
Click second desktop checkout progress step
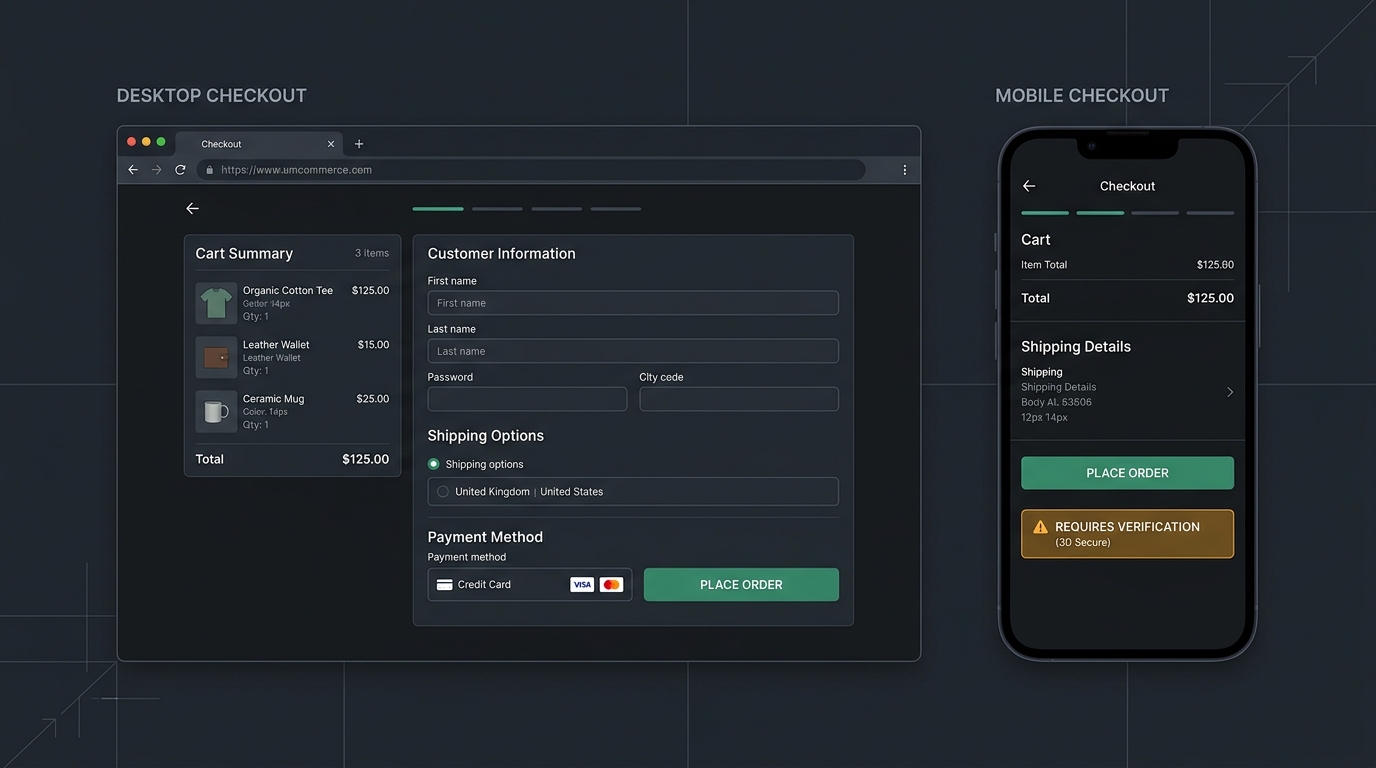pos(497,209)
